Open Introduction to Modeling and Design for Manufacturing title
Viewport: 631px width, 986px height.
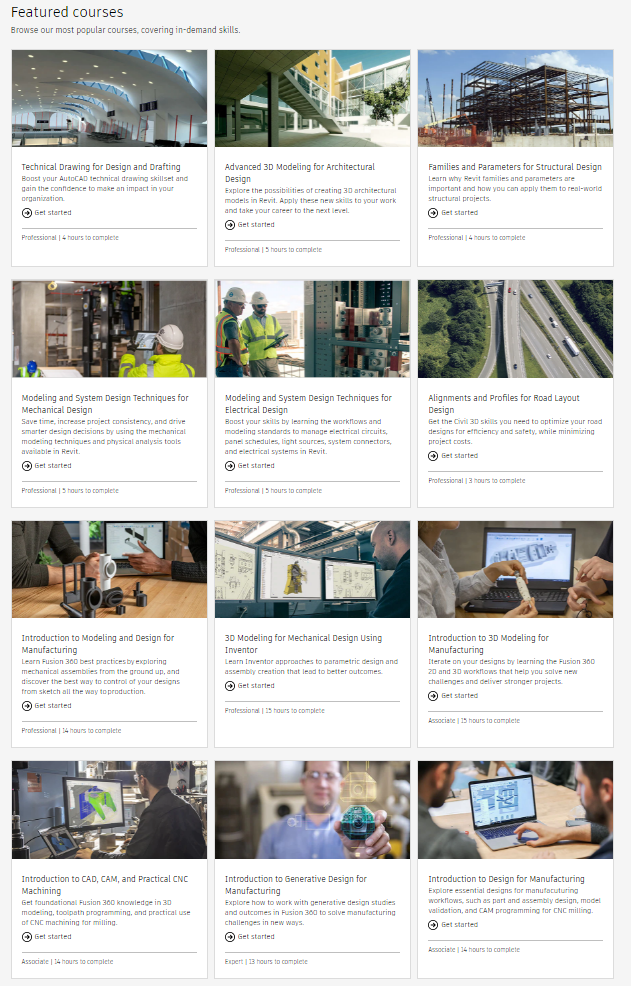(x=98, y=644)
